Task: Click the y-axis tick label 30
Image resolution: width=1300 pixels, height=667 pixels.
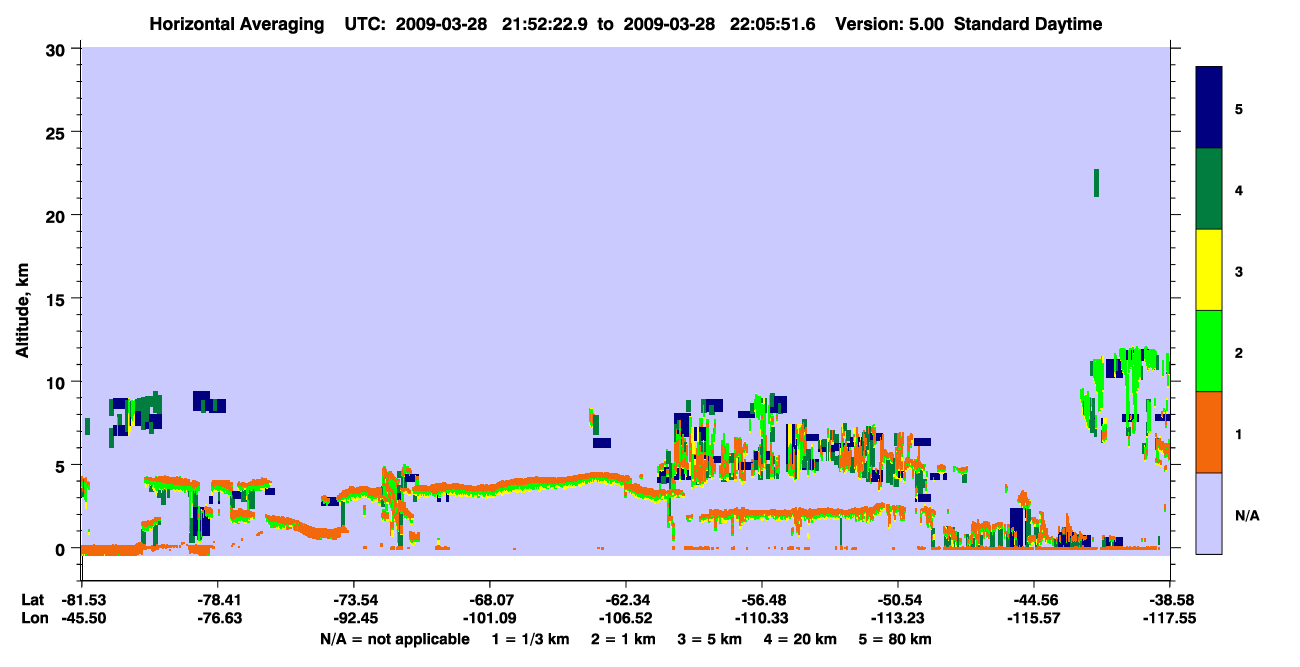Action: 58,49
